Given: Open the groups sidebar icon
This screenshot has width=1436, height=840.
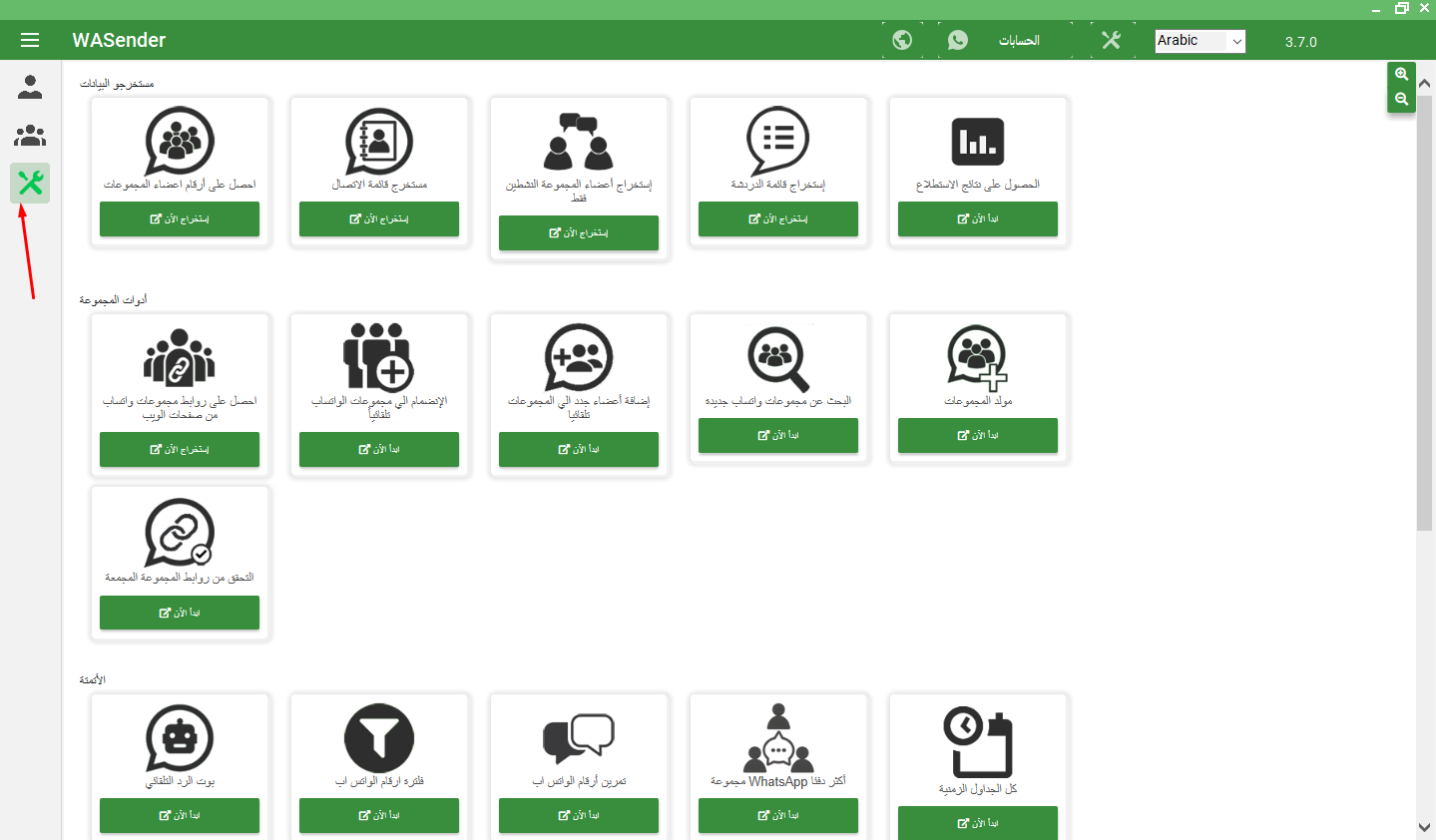Looking at the screenshot, I should click(x=30, y=135).
